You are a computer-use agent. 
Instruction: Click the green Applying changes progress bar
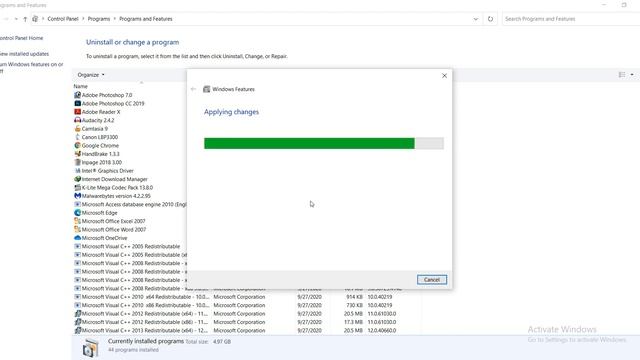pyautogui.click(x=324, y=143)
